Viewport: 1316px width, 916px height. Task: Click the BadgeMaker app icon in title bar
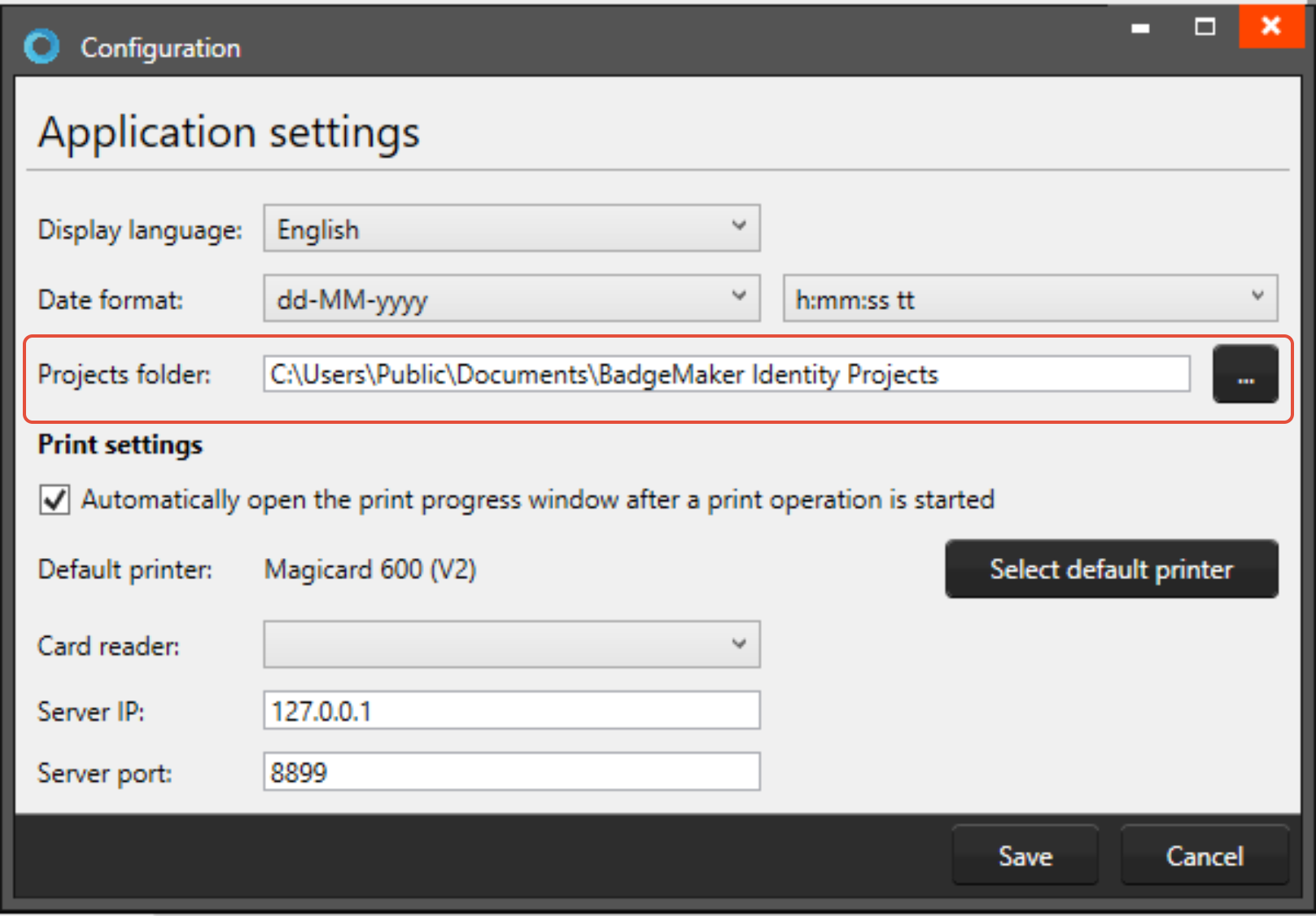pyautogui.click(x=42, y=46)
